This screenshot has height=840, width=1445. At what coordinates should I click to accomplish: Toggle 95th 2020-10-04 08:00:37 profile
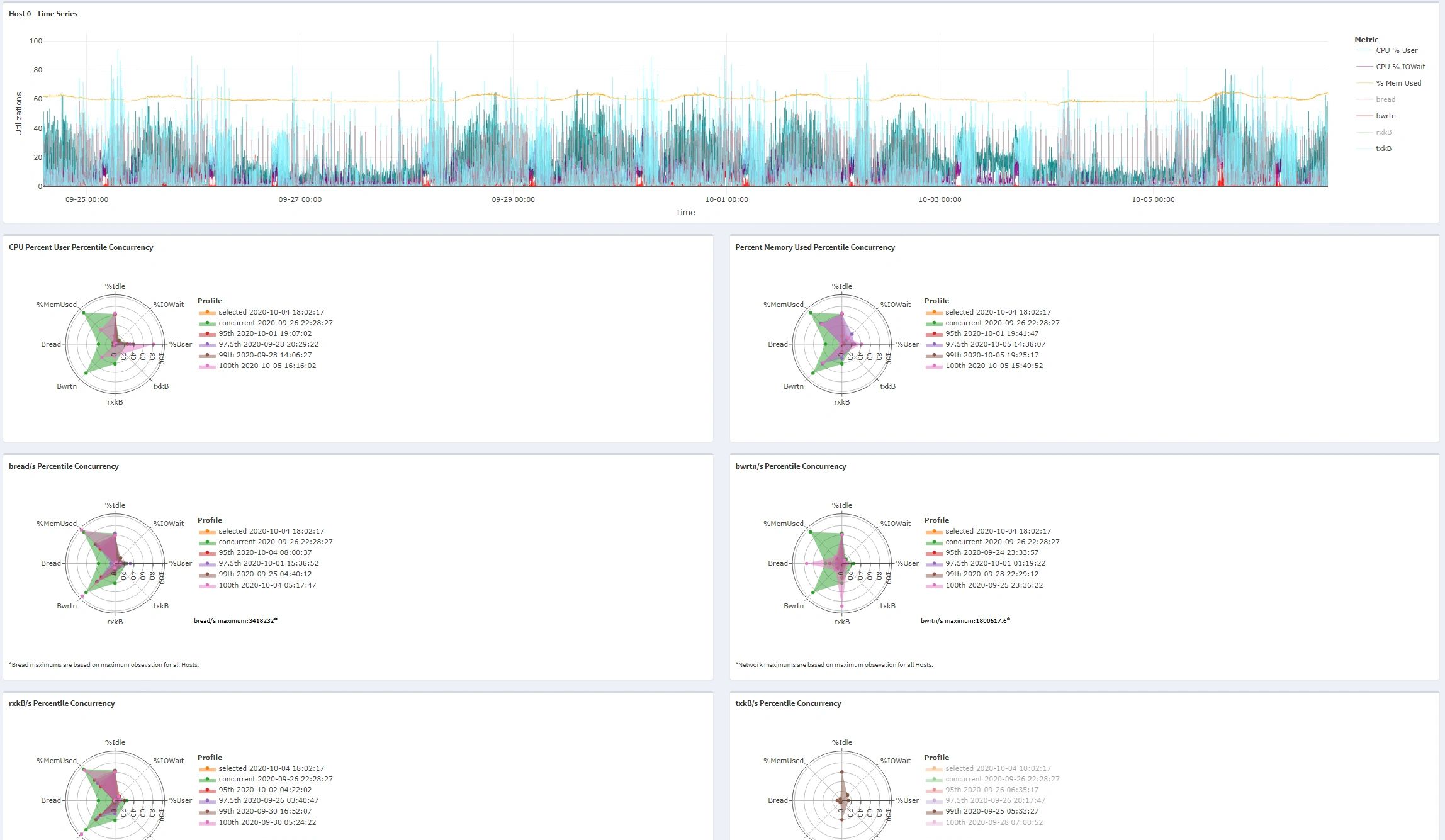point(256,552)
